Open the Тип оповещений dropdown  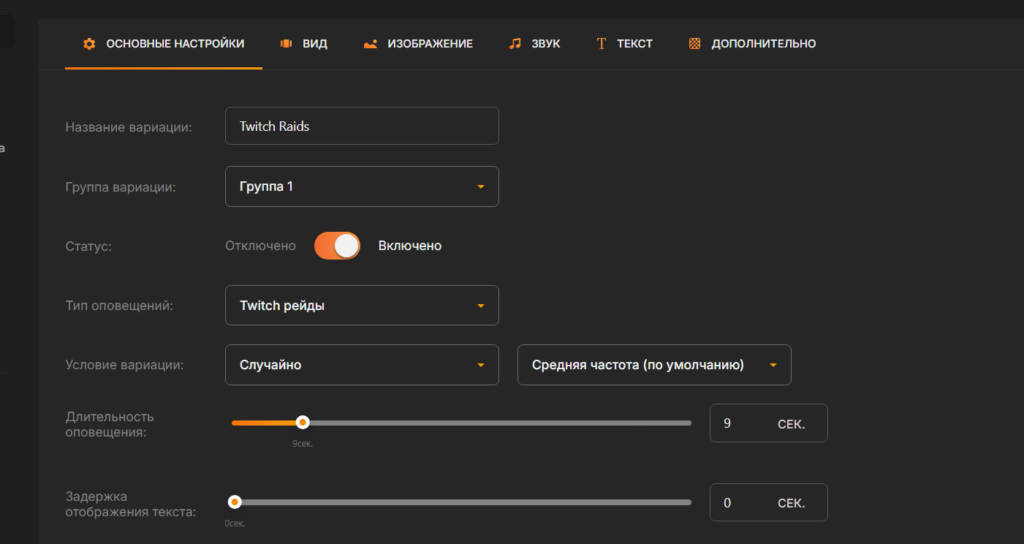tap(362, 305)
